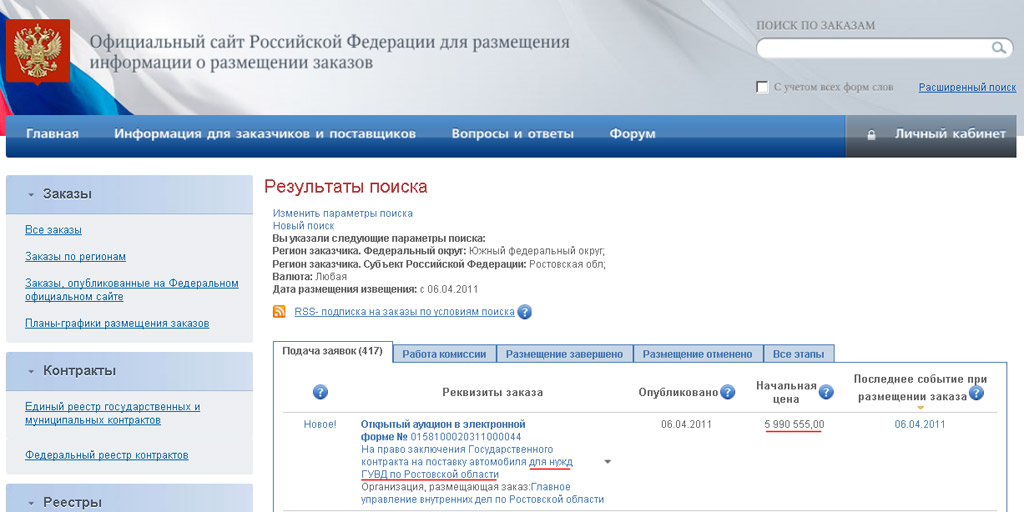This screenshot has height=512, width=1024.
Task: Click the site title header text
Action: tap(330, 52)
